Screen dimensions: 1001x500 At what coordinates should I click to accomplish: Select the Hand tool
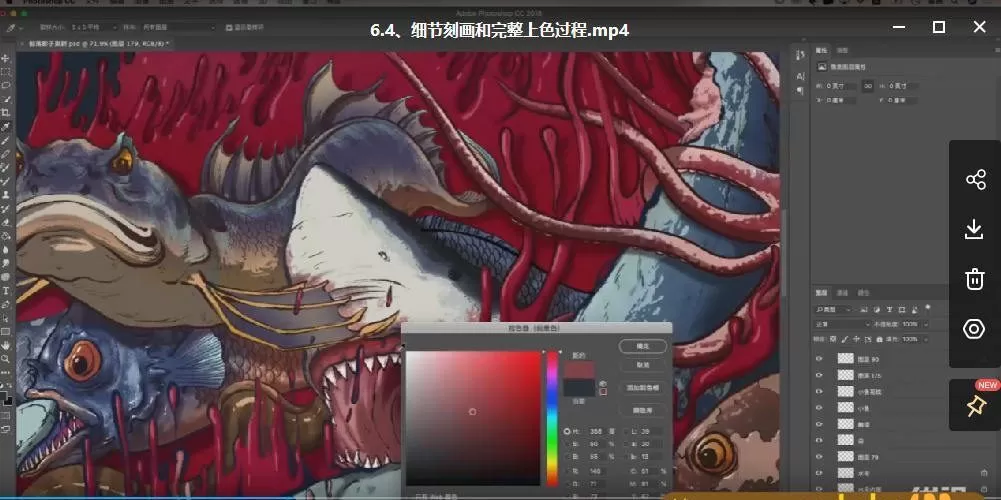6,345
